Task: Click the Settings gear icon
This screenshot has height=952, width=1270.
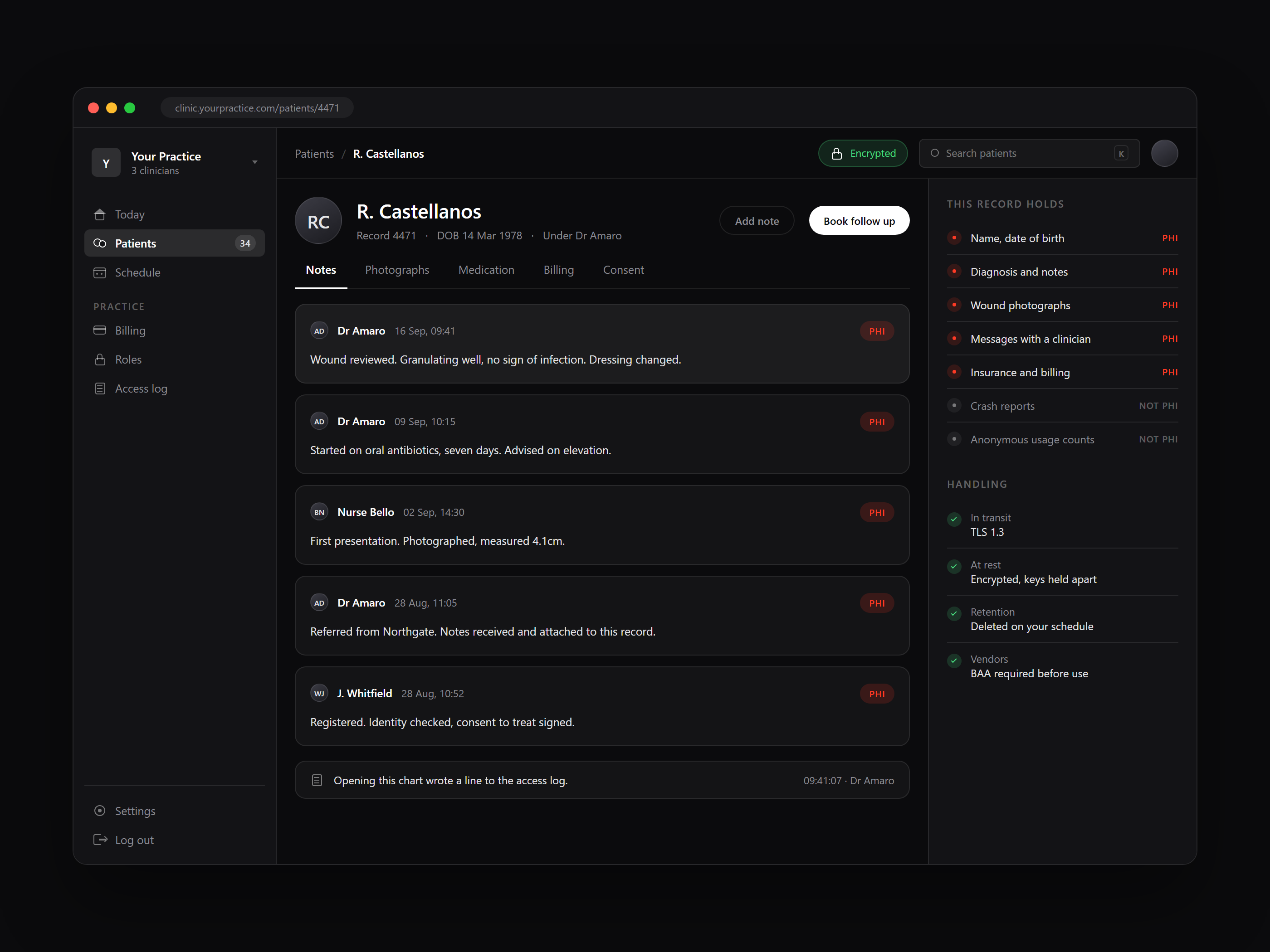Action: click(x=100, y=811)
